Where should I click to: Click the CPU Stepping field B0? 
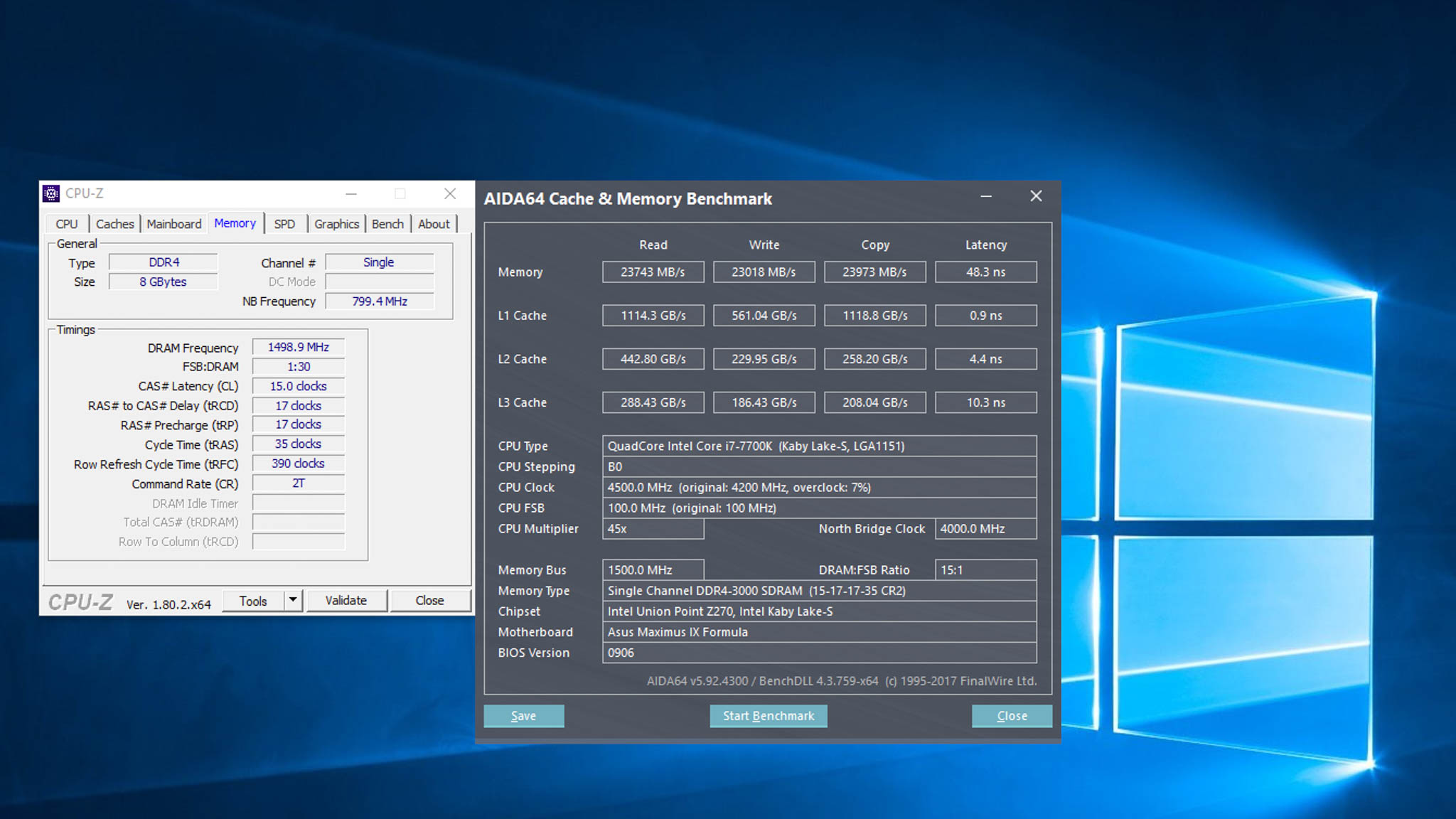pos(820,467)
